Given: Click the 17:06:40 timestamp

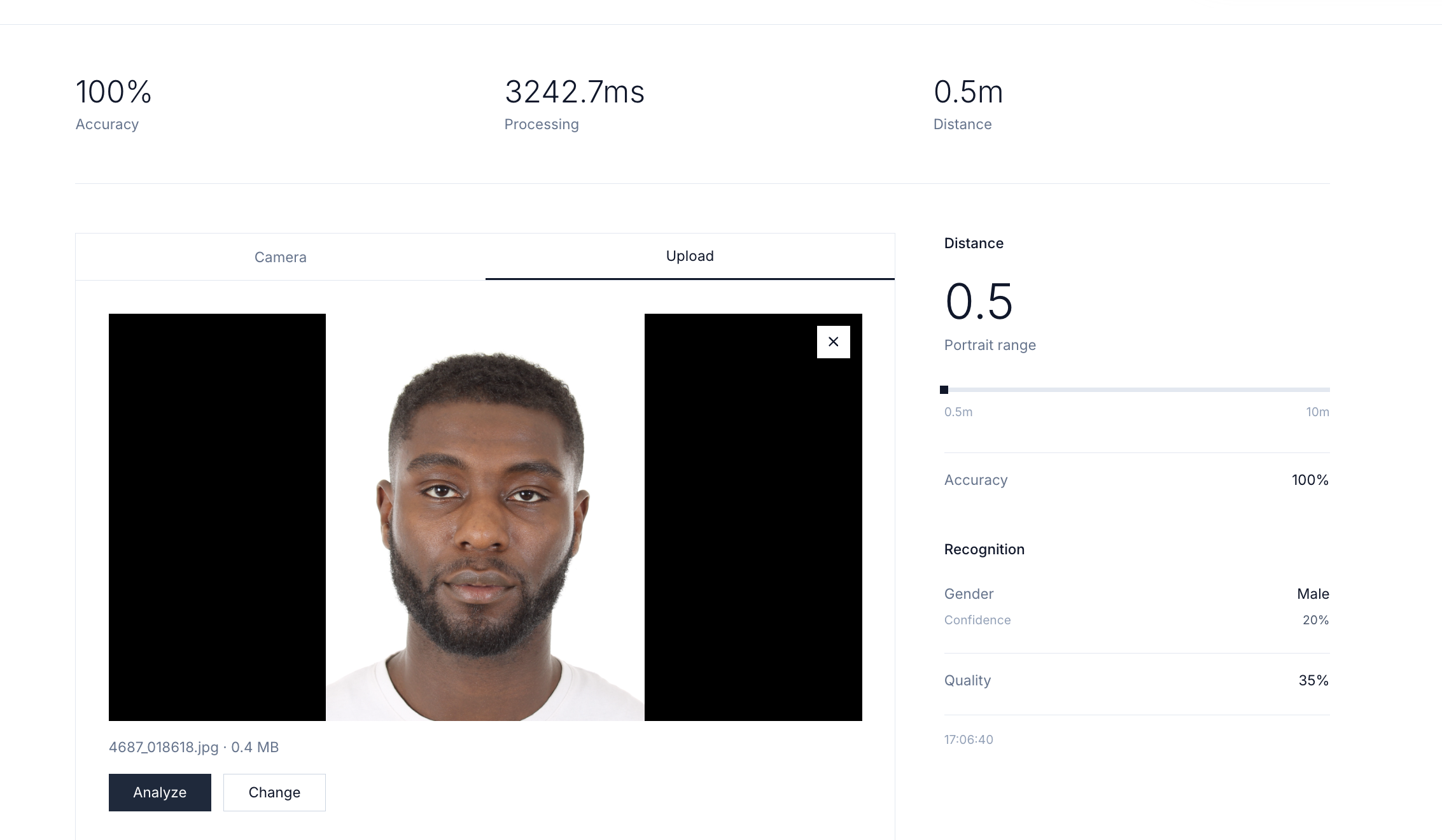Looking at the screenshot, I should coord(969,739).
